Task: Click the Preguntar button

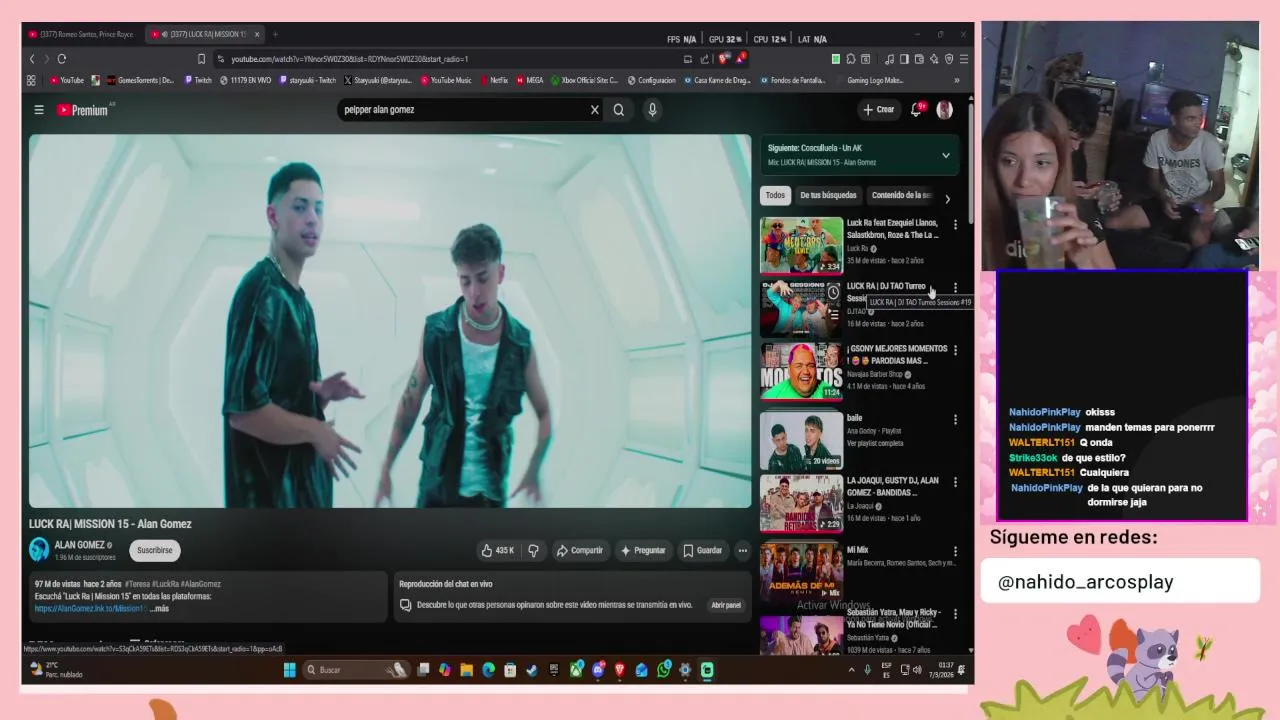Action: 642,550
